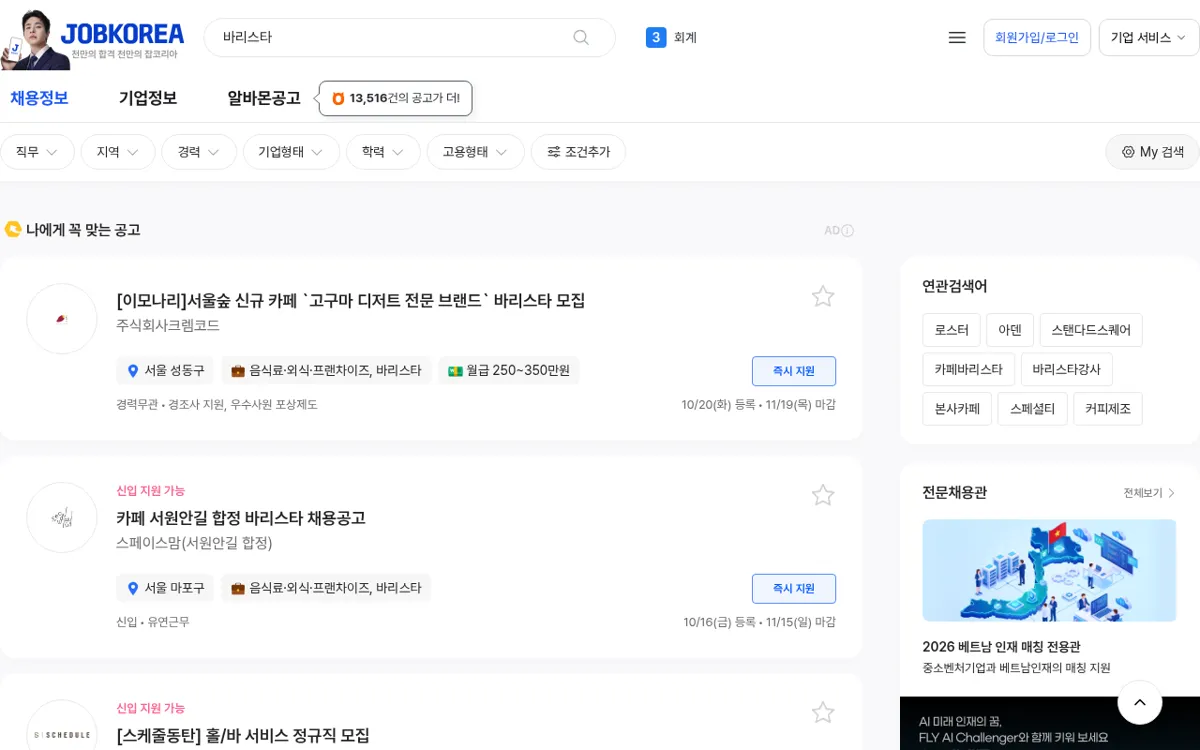Click the location pin on 서울 성동구 tag
Viewport: 1200px width, 750px height.
[x=133, y=371]
